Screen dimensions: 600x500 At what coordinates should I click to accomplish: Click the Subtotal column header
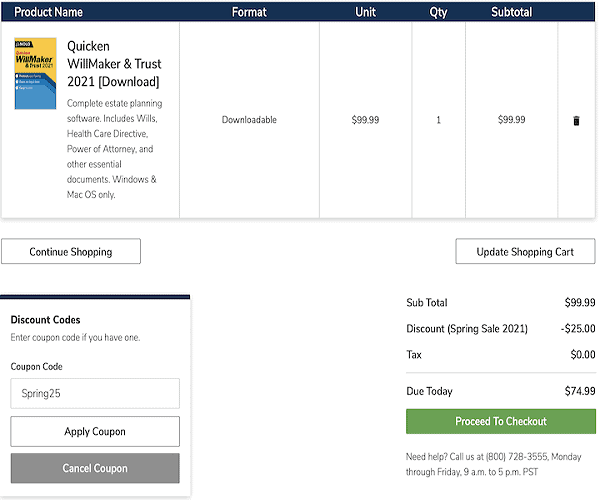pos(512,12)
